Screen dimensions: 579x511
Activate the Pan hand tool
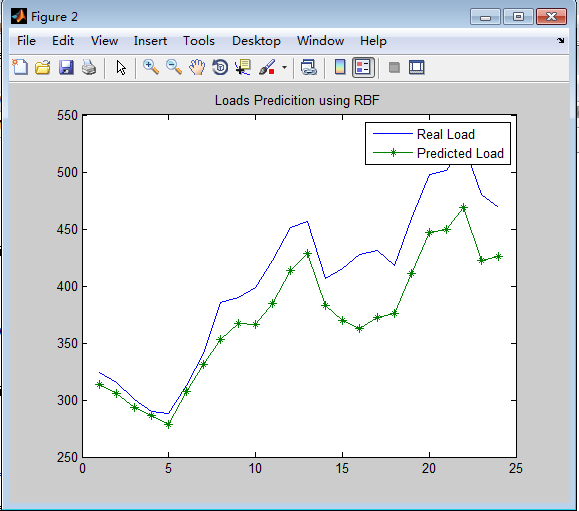point(197,68)
